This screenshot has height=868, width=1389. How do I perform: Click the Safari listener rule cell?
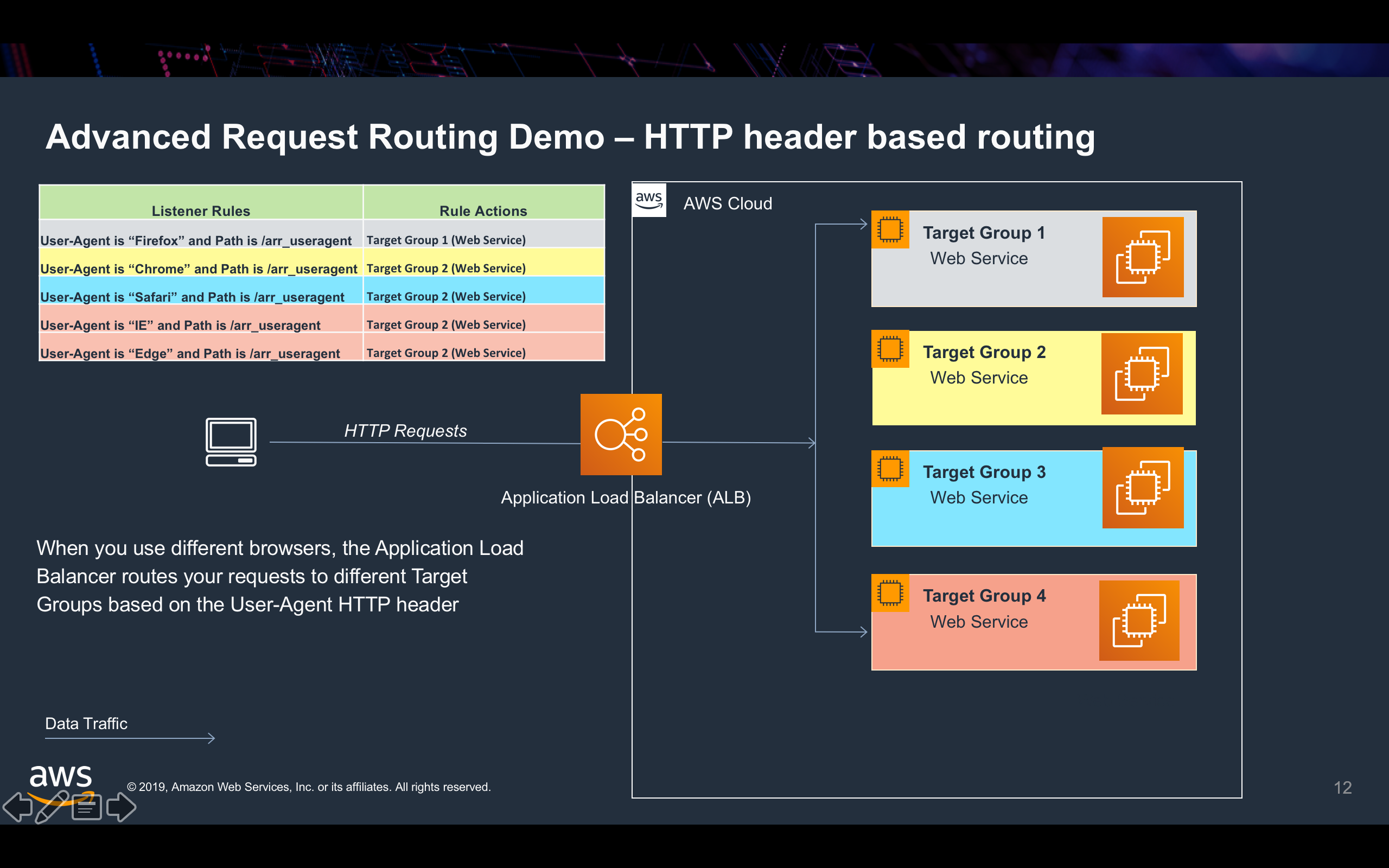pyautogui.click(x=192, y=297)
